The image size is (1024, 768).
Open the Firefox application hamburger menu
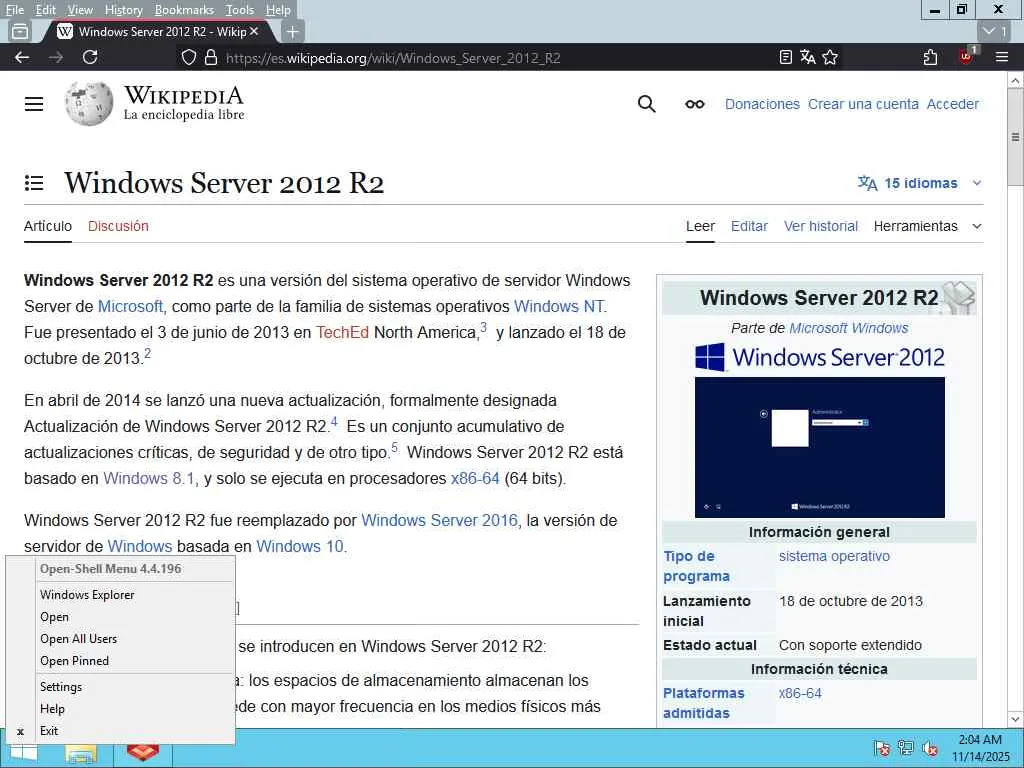(x=1002, y=57)
